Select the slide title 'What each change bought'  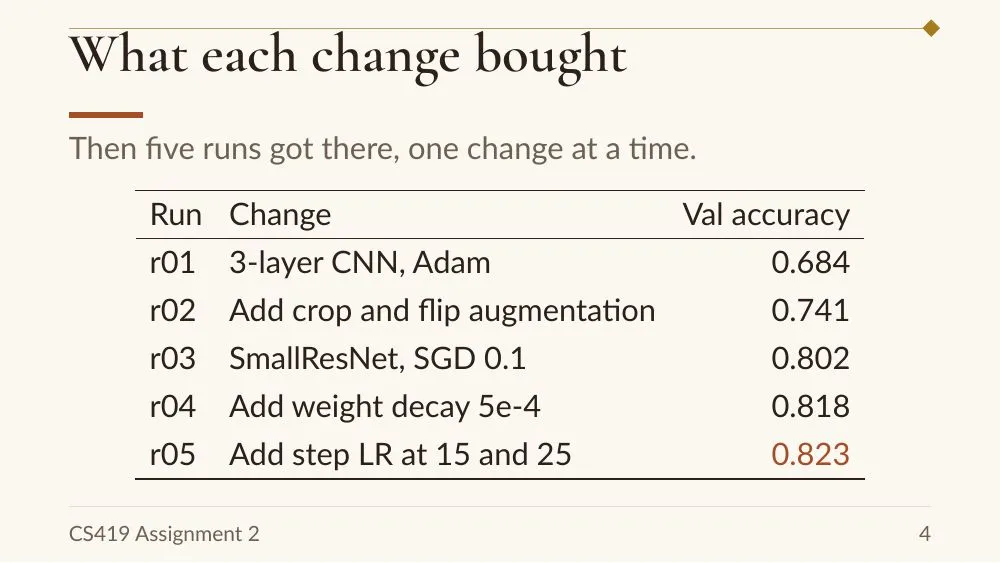click(348, 56)
